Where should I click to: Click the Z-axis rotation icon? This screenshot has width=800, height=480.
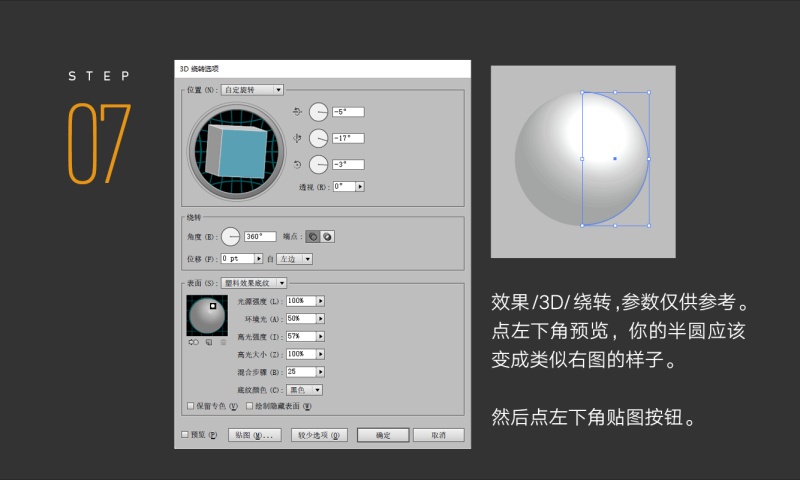297,164
